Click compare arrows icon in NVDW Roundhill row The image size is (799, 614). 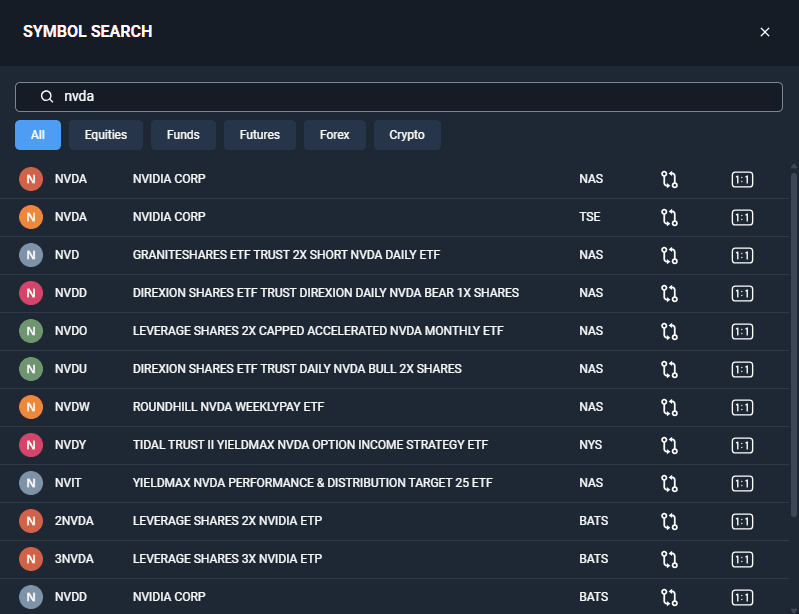(669, 408)
